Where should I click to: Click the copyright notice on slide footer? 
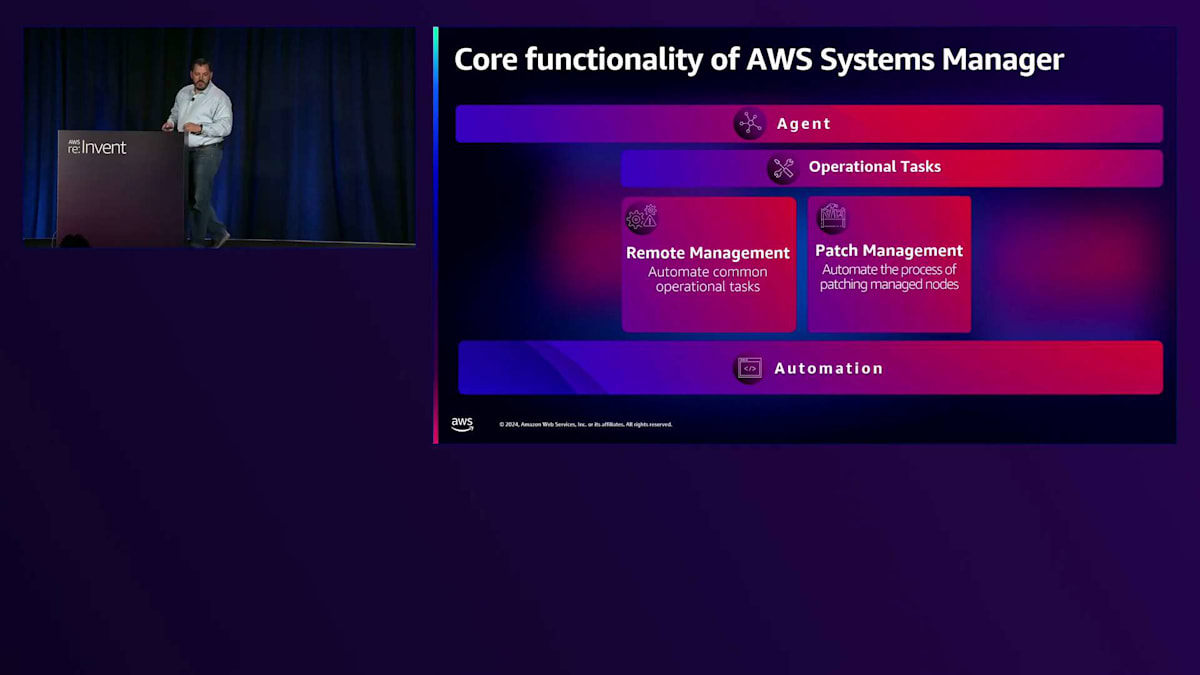(586, 424)
